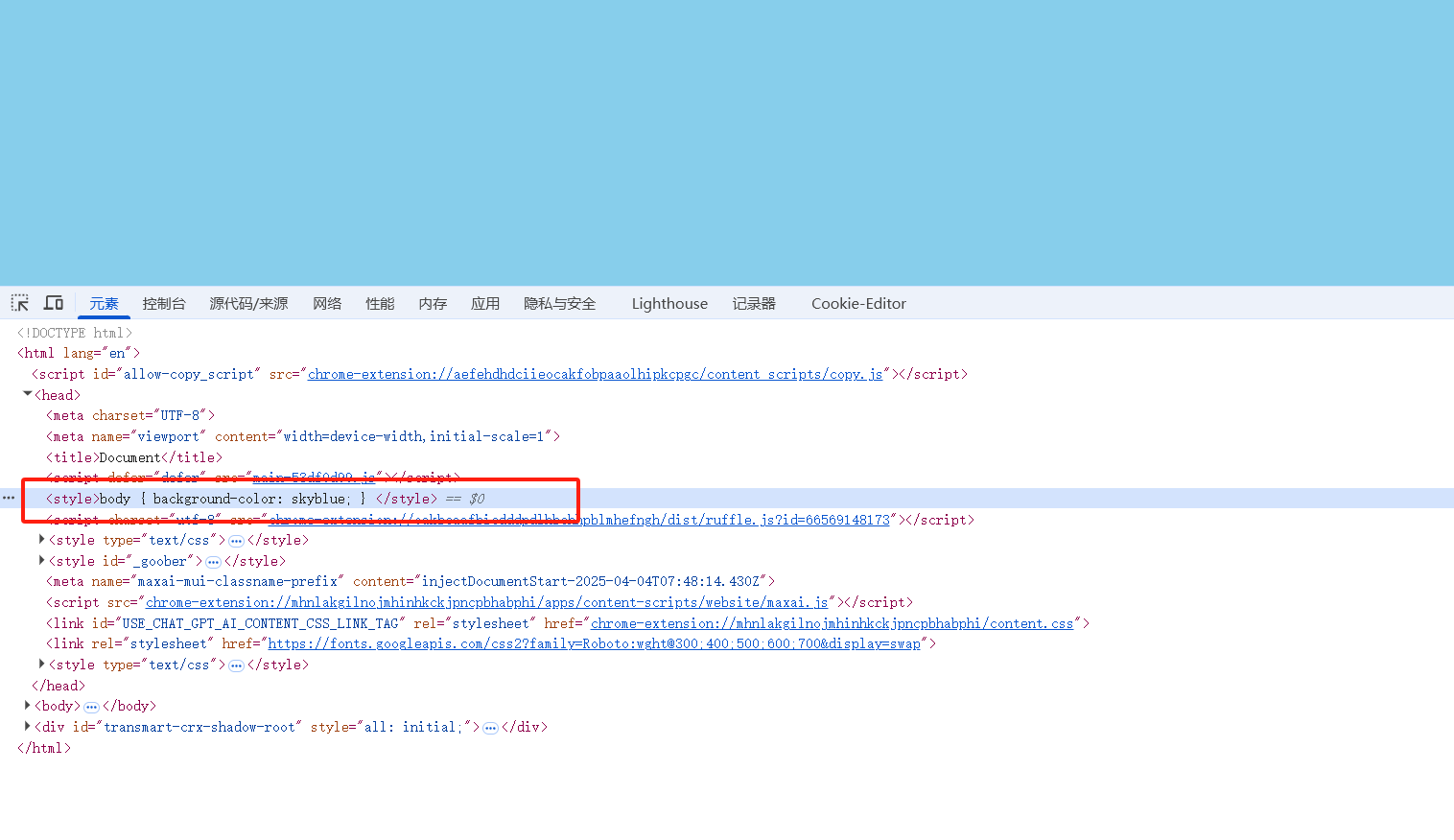The image size is (1454, 840).
Task: Open the fonts.googleapis.com Roboto stylesheet link
Action: pyautogui.click(x=594, y=644)
